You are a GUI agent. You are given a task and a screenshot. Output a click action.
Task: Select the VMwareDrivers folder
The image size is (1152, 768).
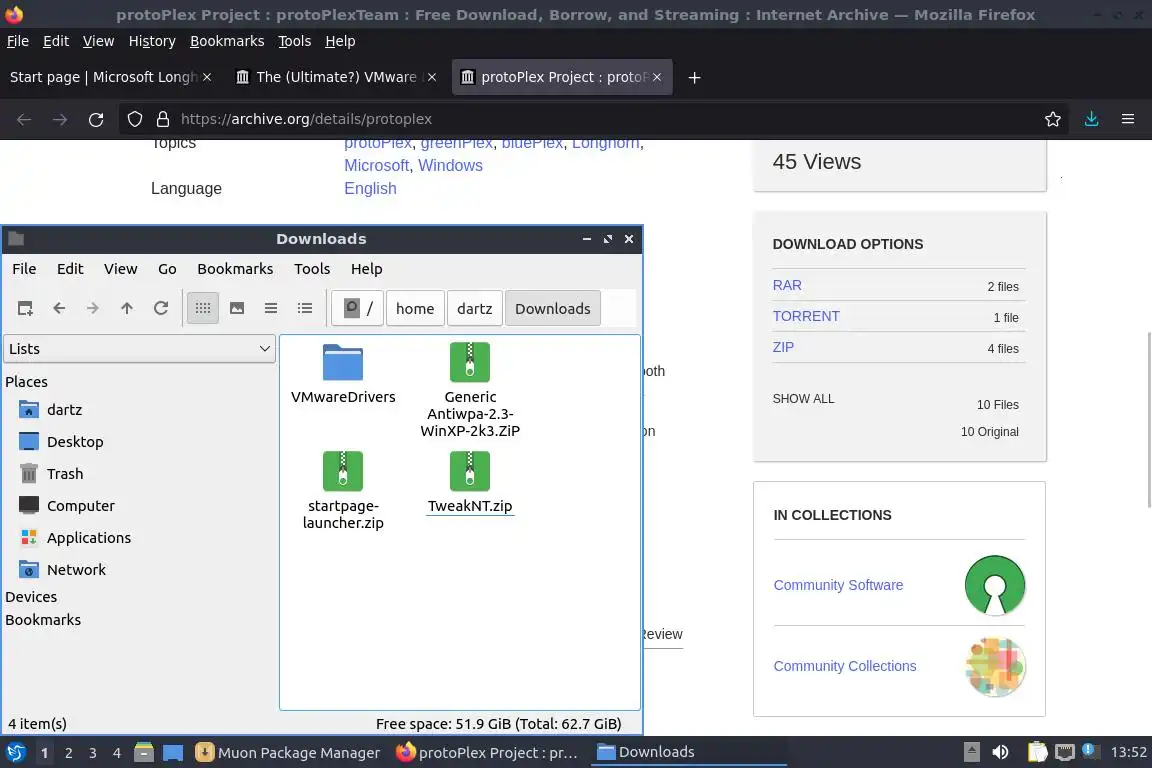343,374
